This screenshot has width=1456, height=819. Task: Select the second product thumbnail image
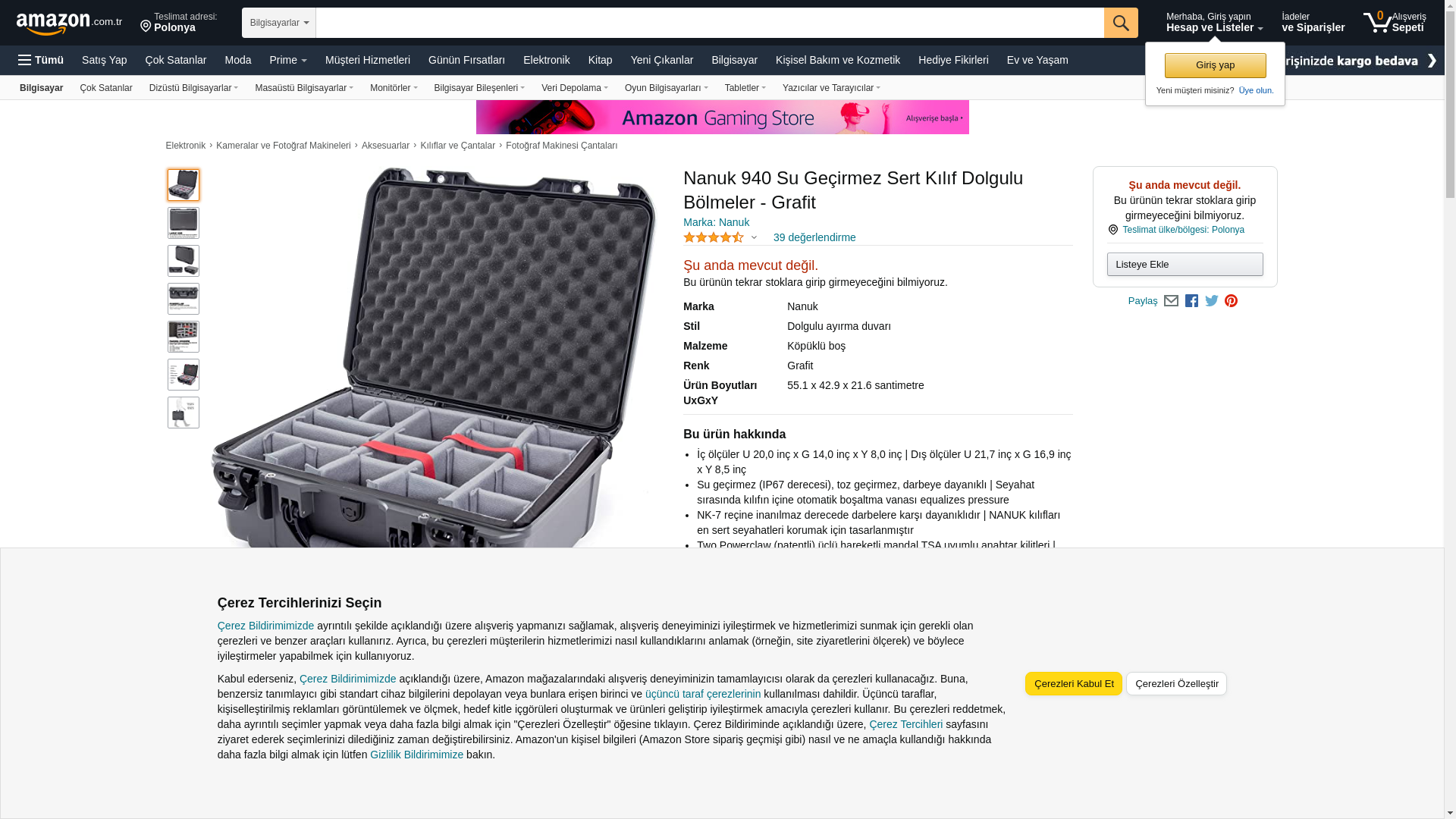[x=184, y=223]
